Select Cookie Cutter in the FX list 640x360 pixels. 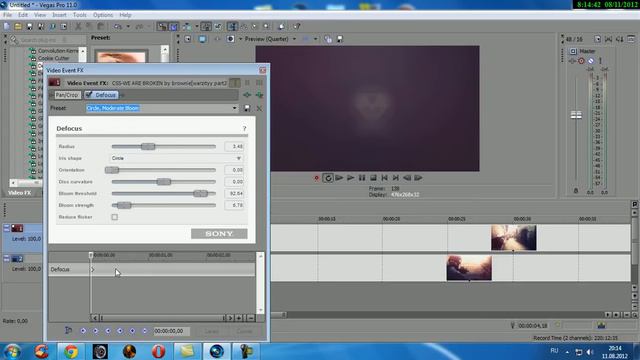click(x=53, y=58)
